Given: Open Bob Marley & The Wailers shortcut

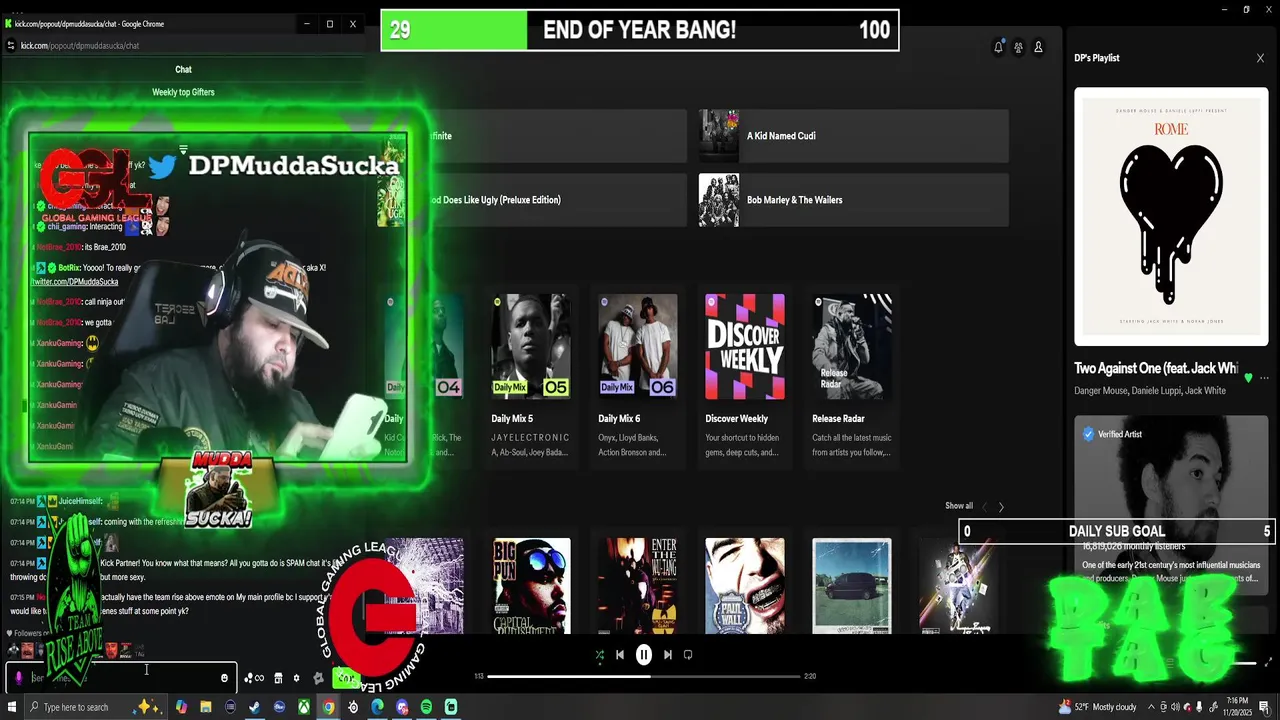Looking at the screenshot, I should click(x=853, y=200).
